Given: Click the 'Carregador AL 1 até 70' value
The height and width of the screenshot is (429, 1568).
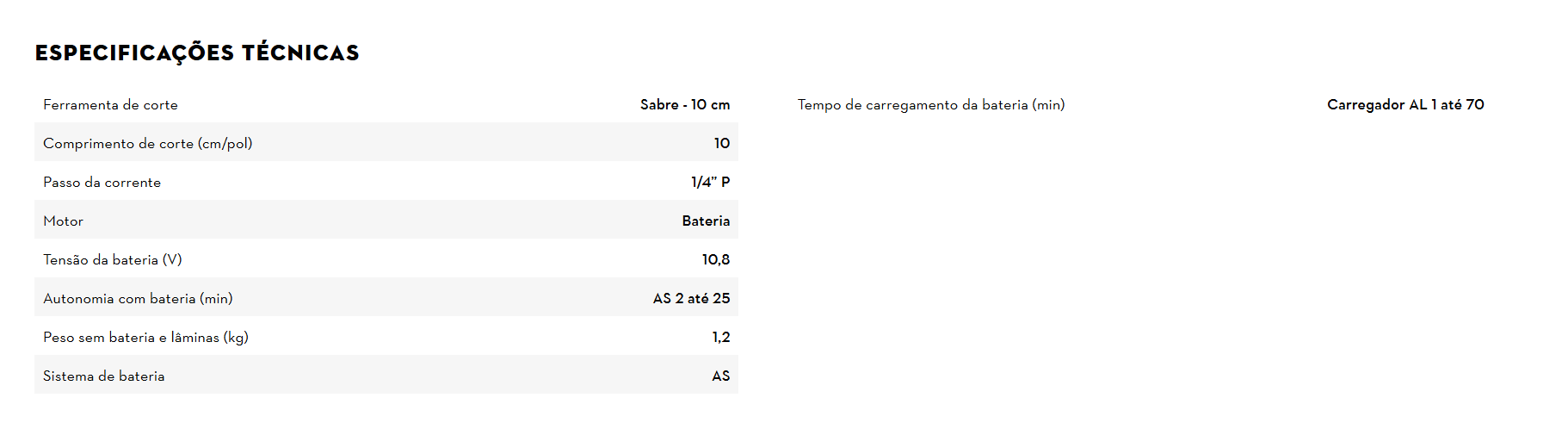Looking at the screenshot, I should (x=1404, y=105).
